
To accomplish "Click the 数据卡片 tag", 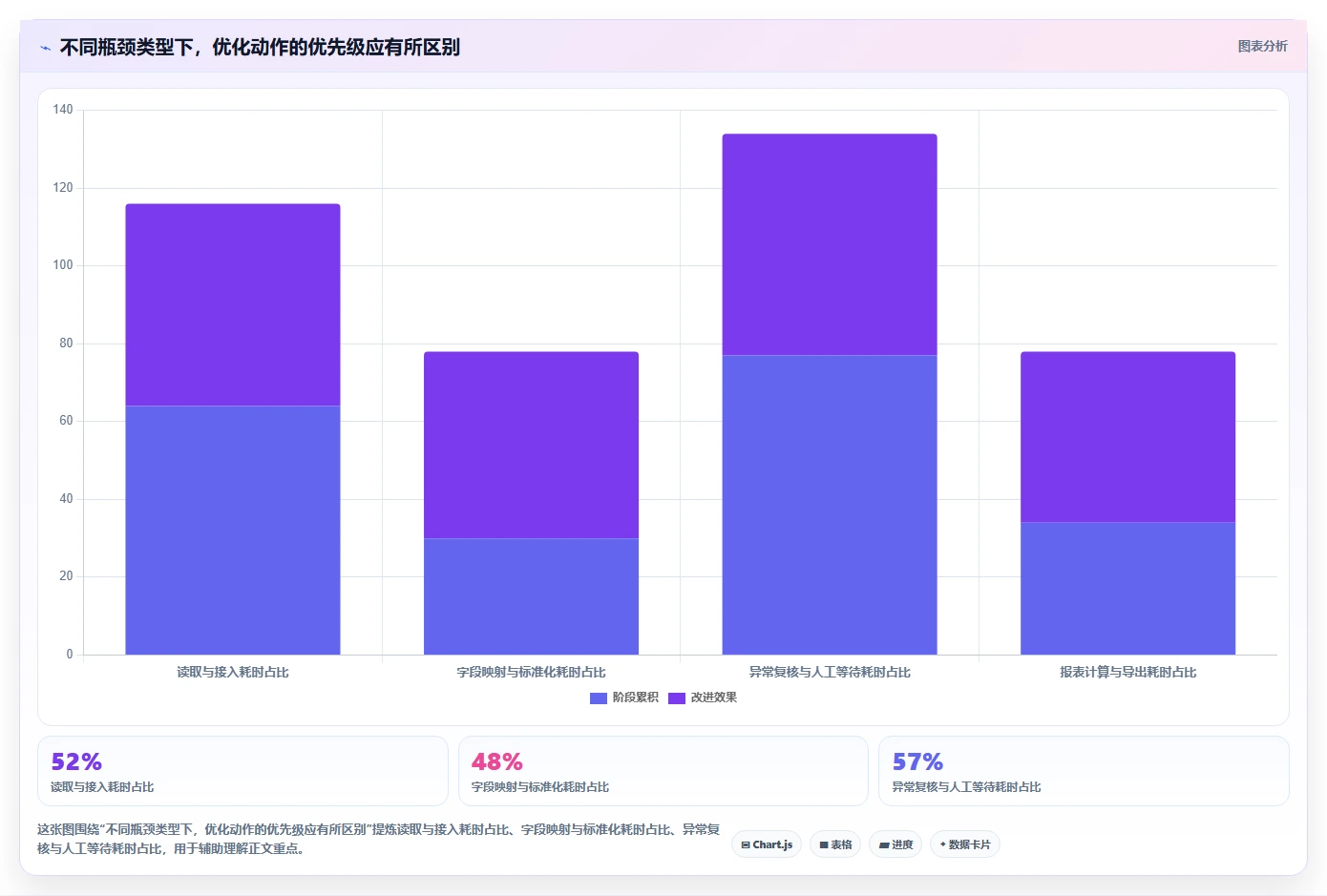I will (x=965, y=844).
